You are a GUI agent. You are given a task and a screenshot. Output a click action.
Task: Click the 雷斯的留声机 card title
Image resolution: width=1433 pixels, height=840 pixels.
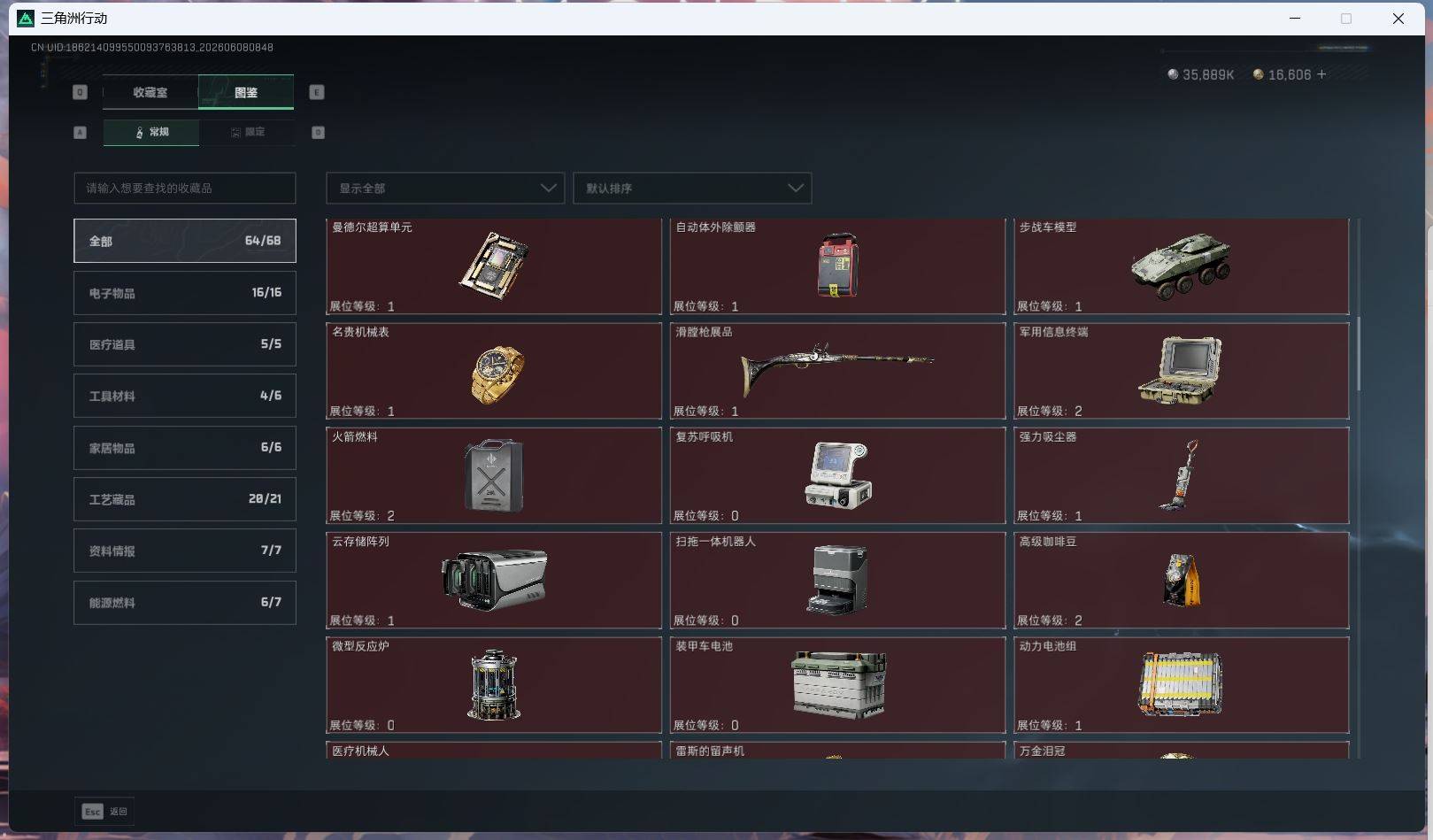click(x=709, y=751)
